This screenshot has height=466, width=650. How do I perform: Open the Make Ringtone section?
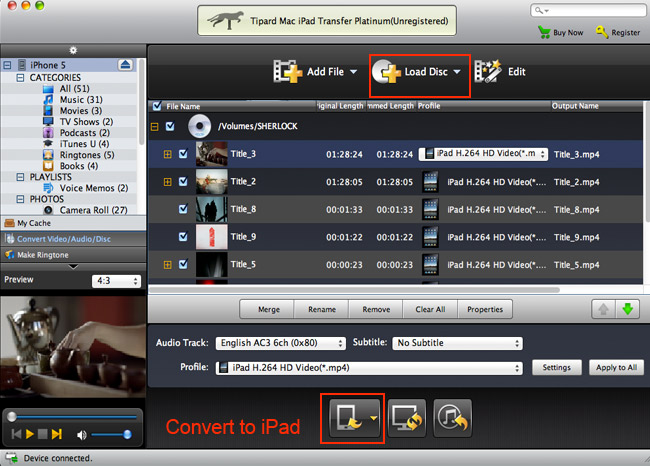coord(73,255)
